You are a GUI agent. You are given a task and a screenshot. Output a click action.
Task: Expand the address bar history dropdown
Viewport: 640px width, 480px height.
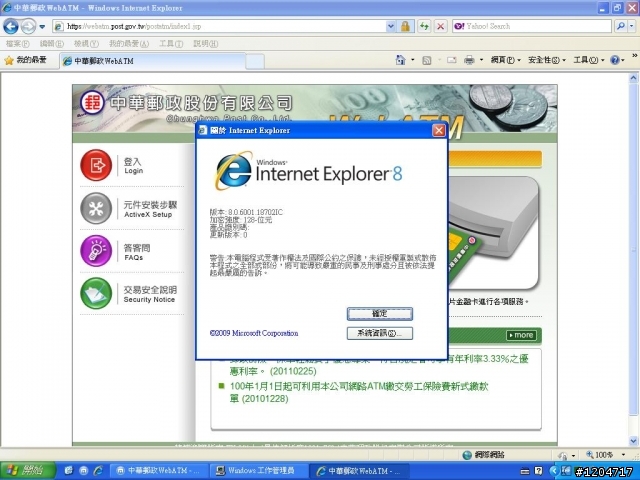(x=391, y=27)
